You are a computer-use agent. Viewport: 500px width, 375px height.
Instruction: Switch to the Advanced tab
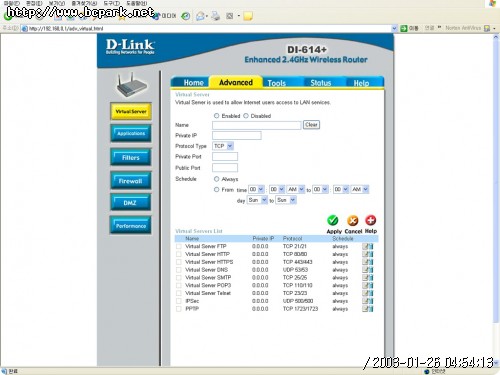(236, 82)
